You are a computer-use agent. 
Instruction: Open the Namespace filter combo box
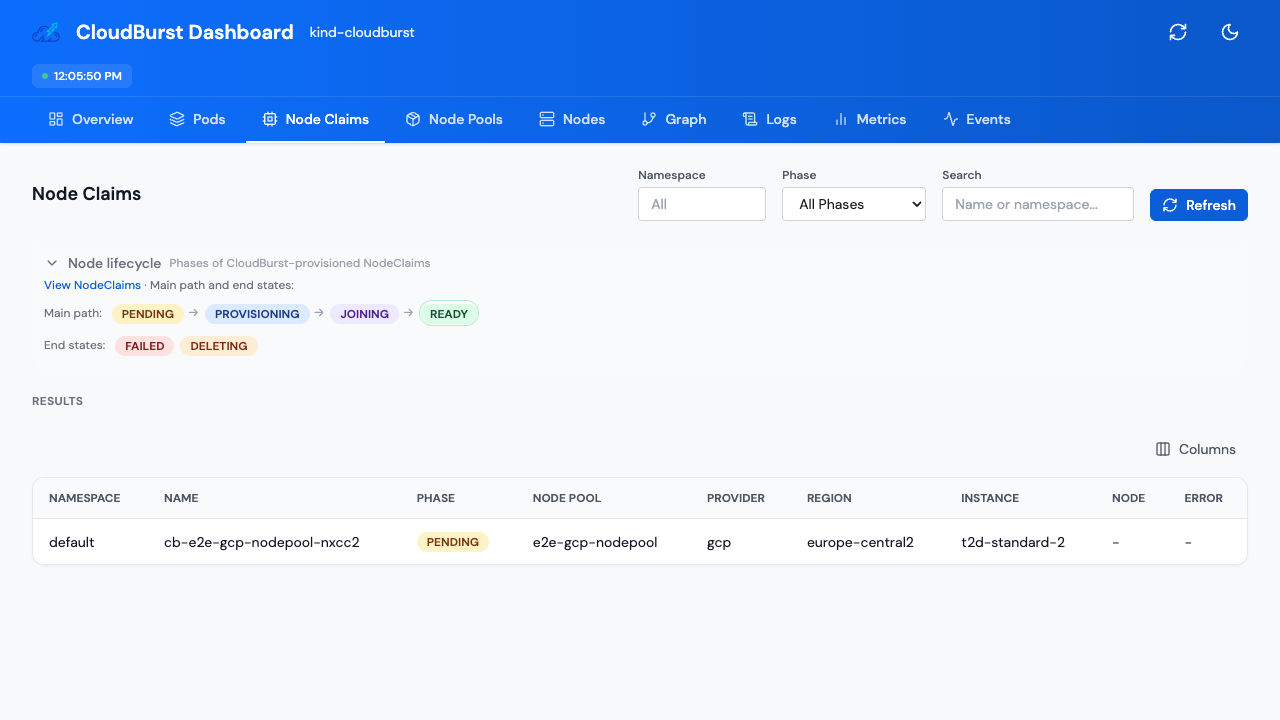coord(701,204)
